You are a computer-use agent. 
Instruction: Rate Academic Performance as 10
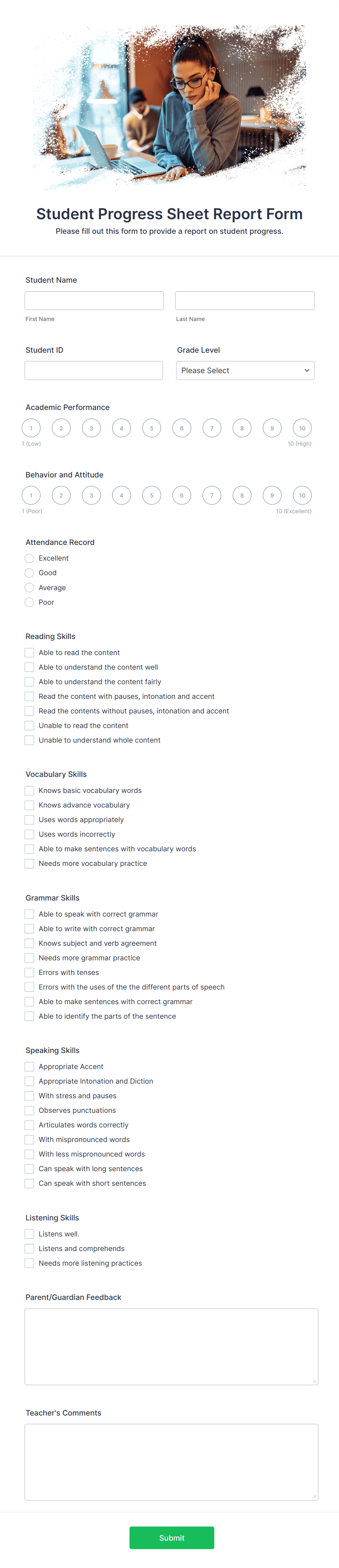[x=303, y=428]
